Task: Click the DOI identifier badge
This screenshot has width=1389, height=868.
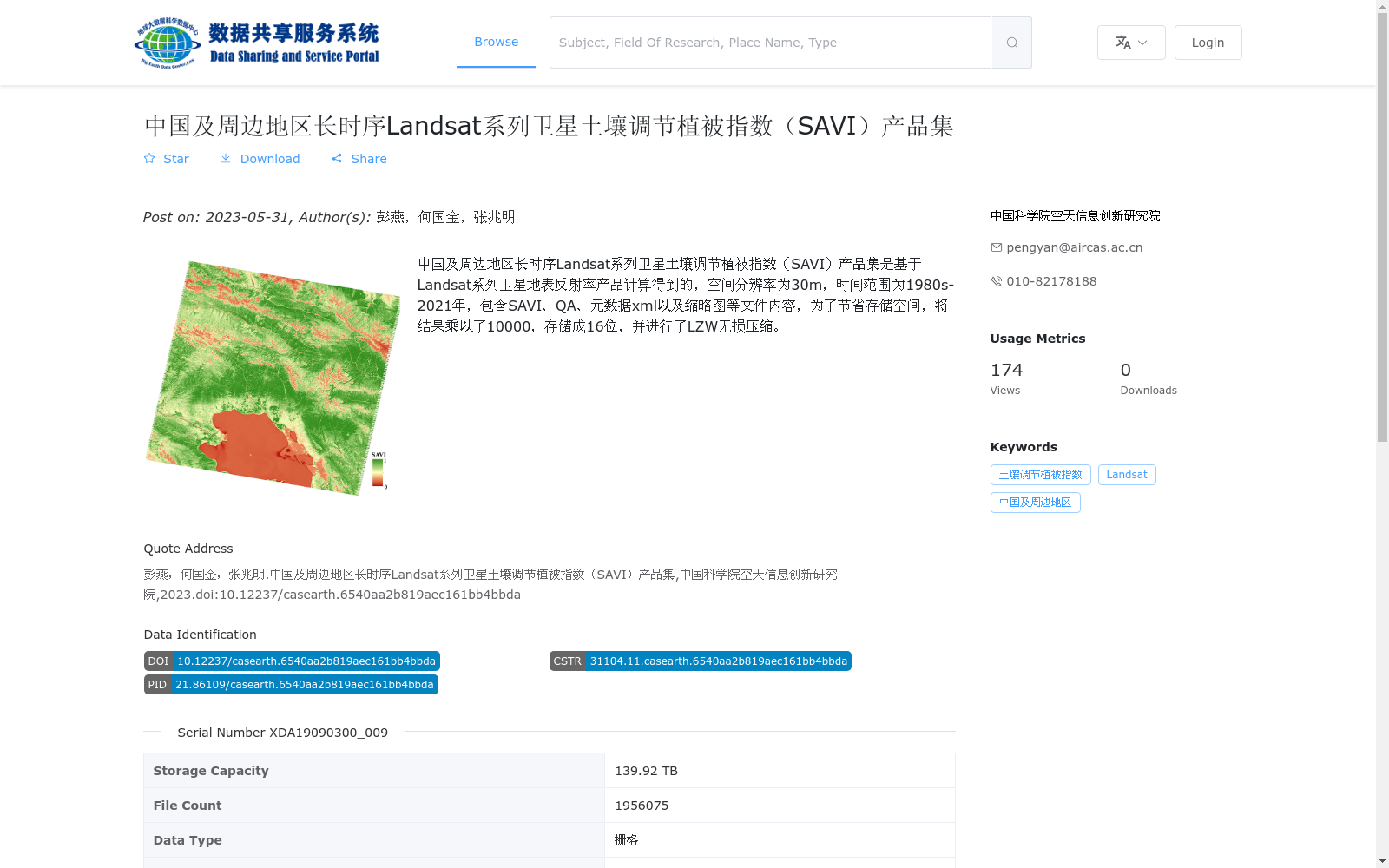Action: (x=291, y=661)
